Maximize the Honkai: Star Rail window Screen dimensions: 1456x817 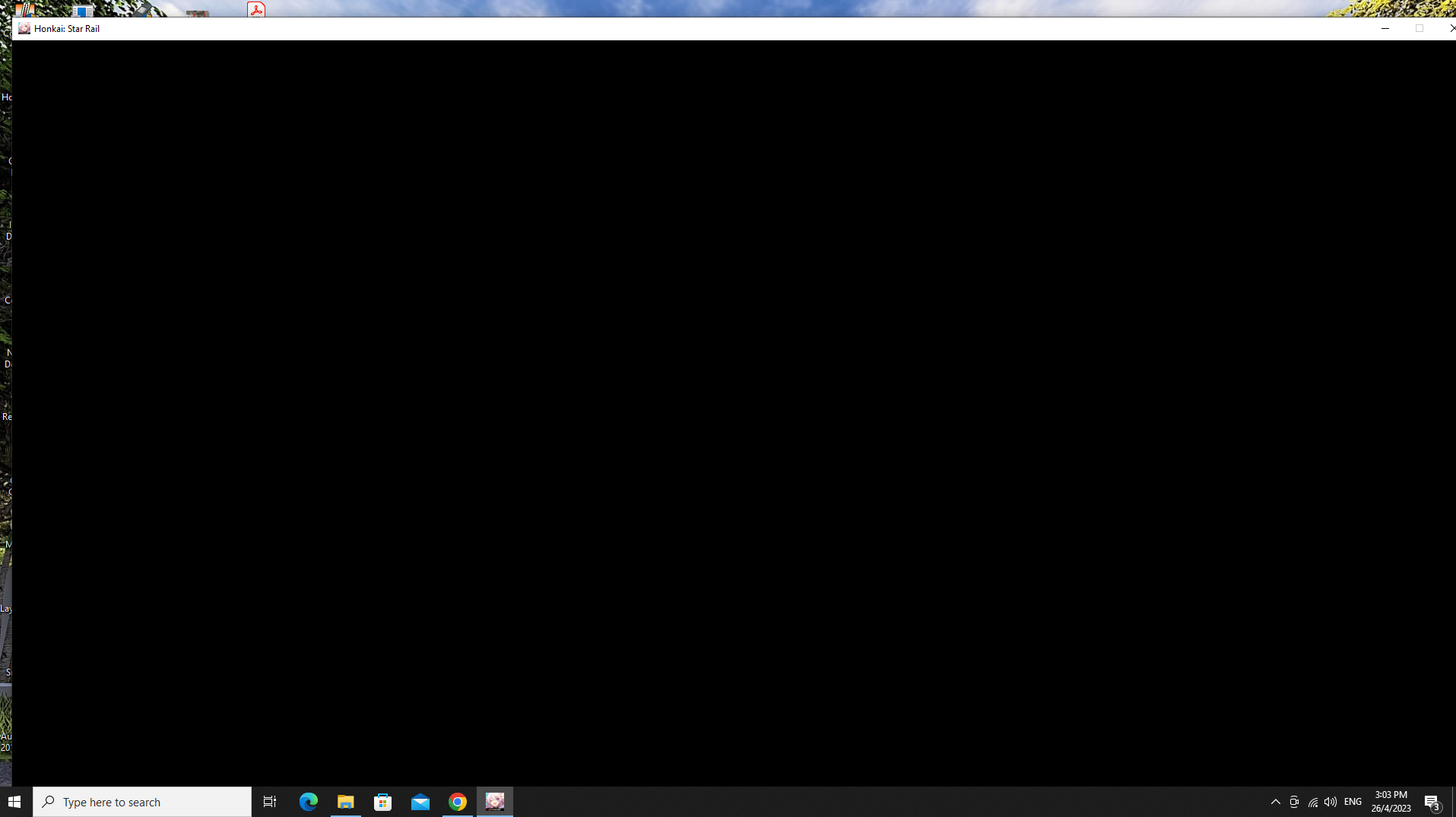pos(1419,28)
